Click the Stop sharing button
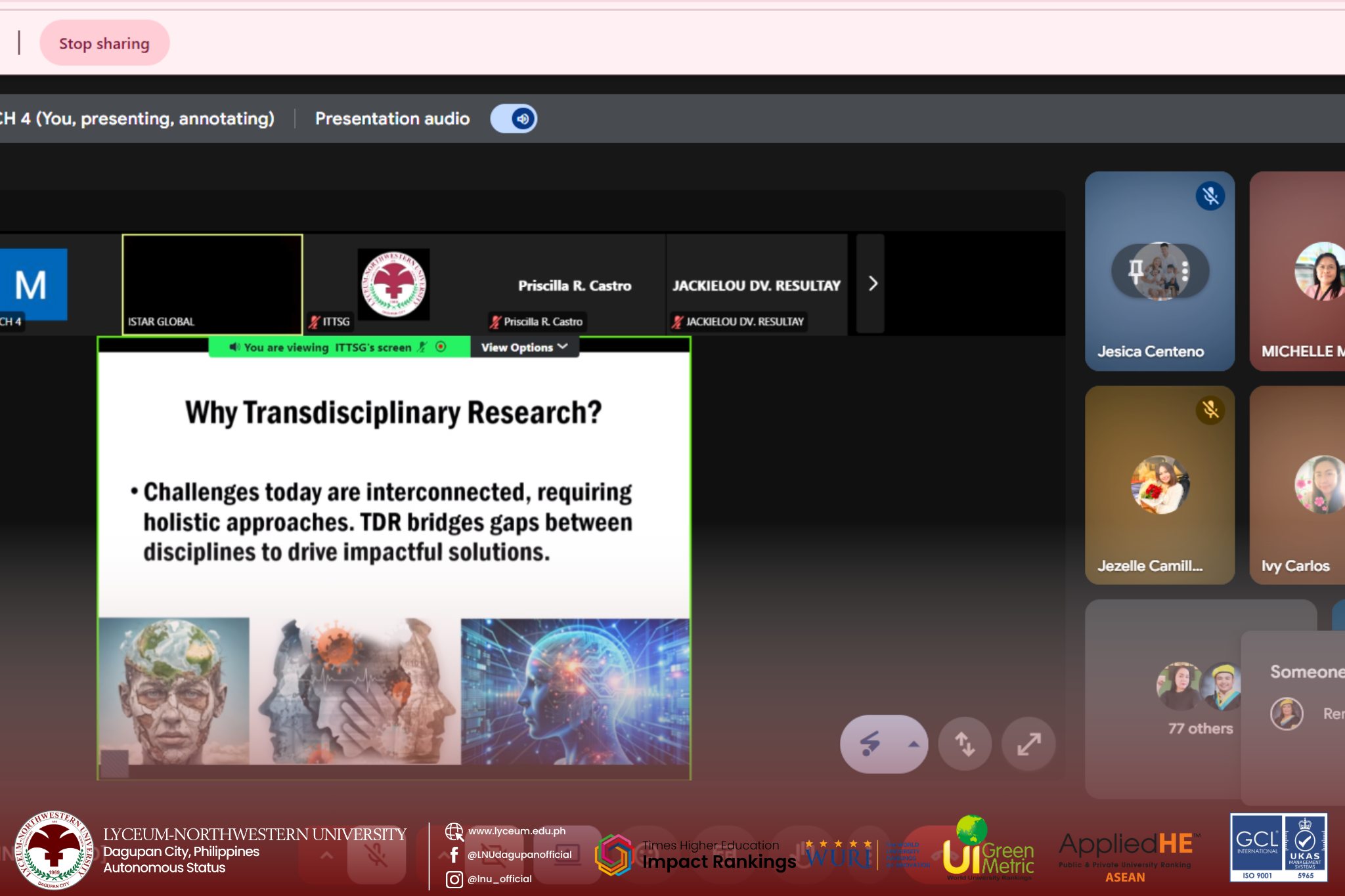Screen dimensions: 1345x896 pos(104,43)
